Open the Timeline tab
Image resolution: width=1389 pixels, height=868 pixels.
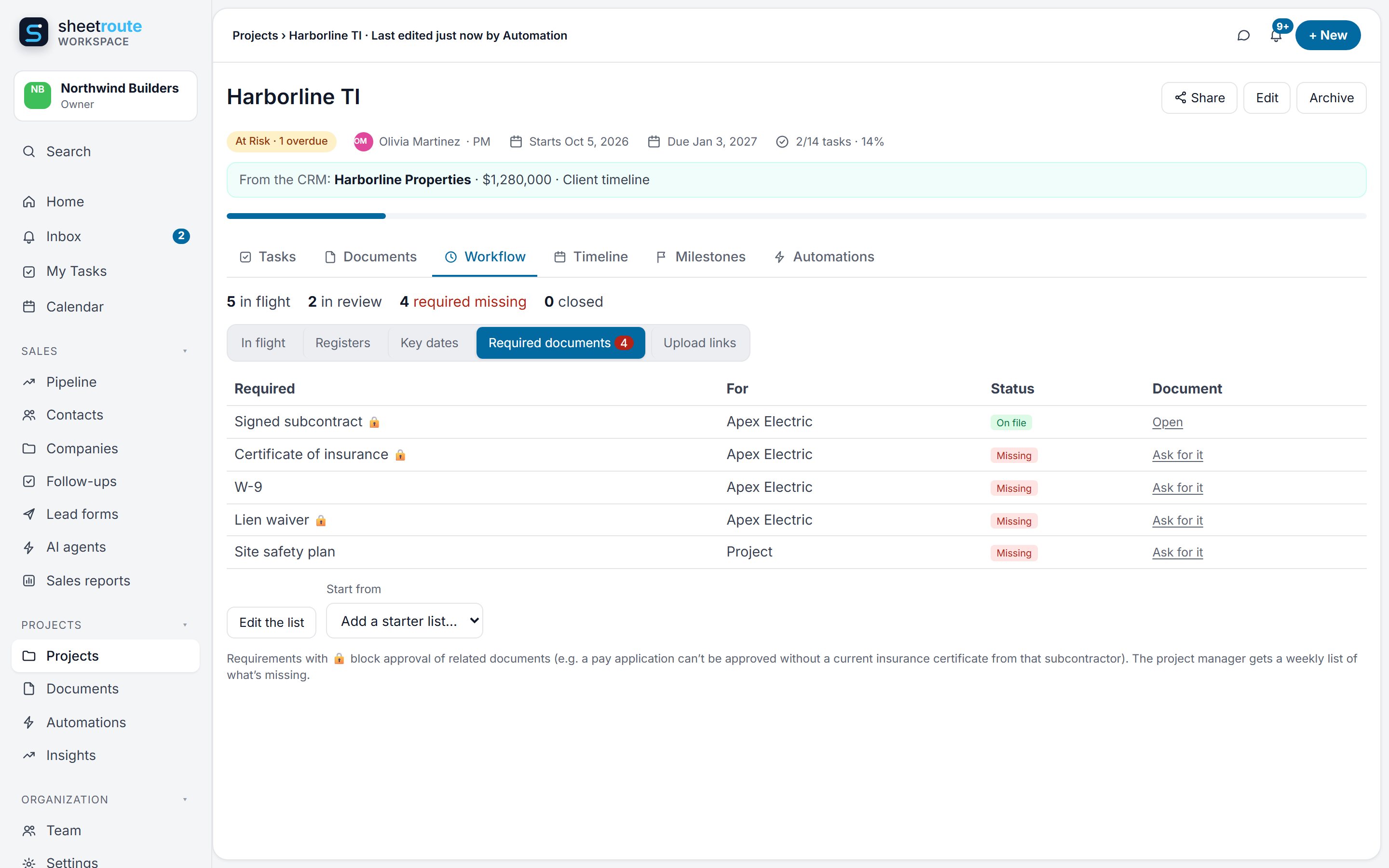click(x=591, y=257)
